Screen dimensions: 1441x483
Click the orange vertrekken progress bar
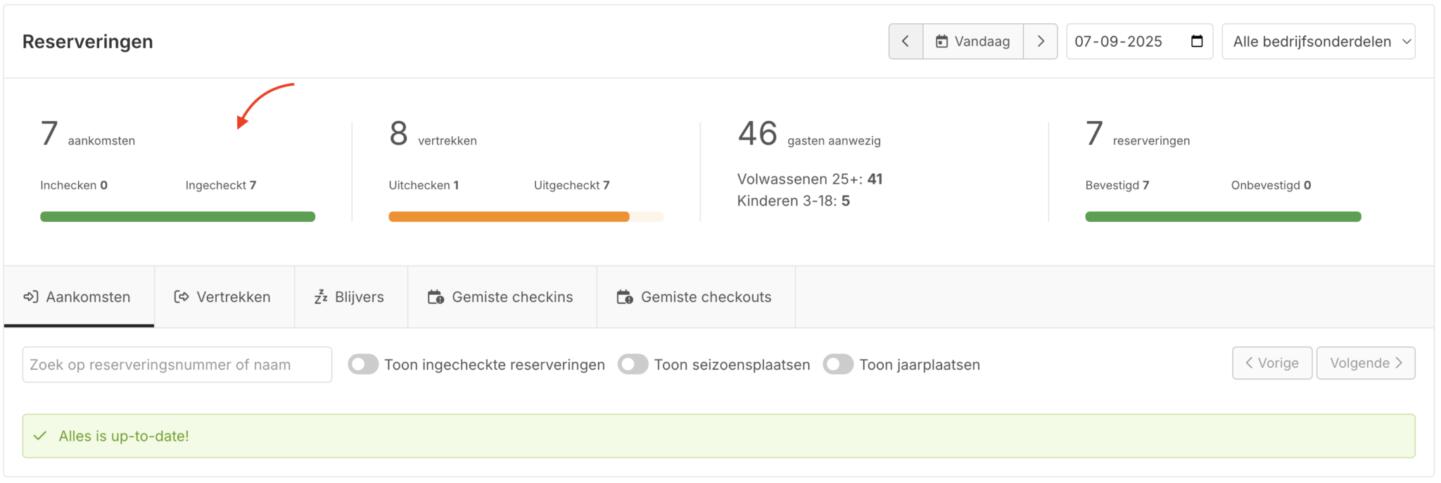click(x=509, y=217)
